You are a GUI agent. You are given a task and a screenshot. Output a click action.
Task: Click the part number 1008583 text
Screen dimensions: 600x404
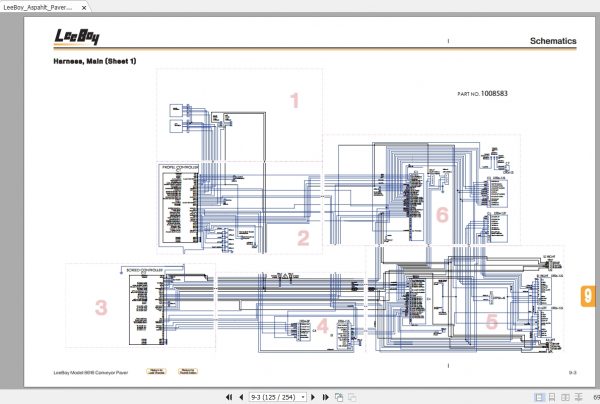click(494, 93)
